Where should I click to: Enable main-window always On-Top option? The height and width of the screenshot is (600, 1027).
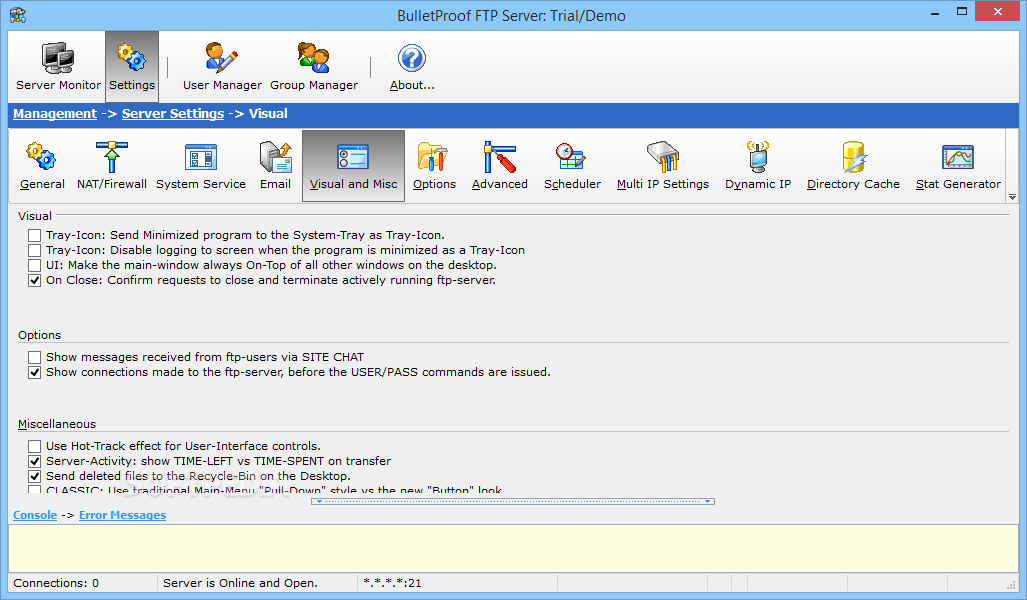35,265
